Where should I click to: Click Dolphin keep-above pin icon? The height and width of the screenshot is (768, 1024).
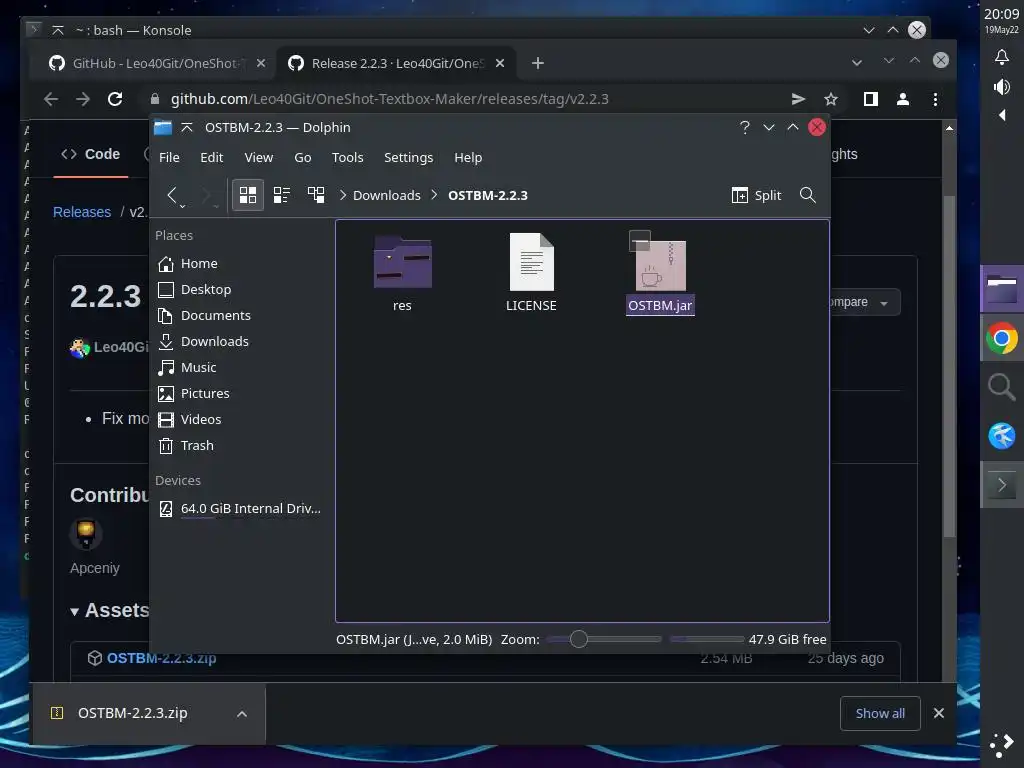tap(187, 127)
